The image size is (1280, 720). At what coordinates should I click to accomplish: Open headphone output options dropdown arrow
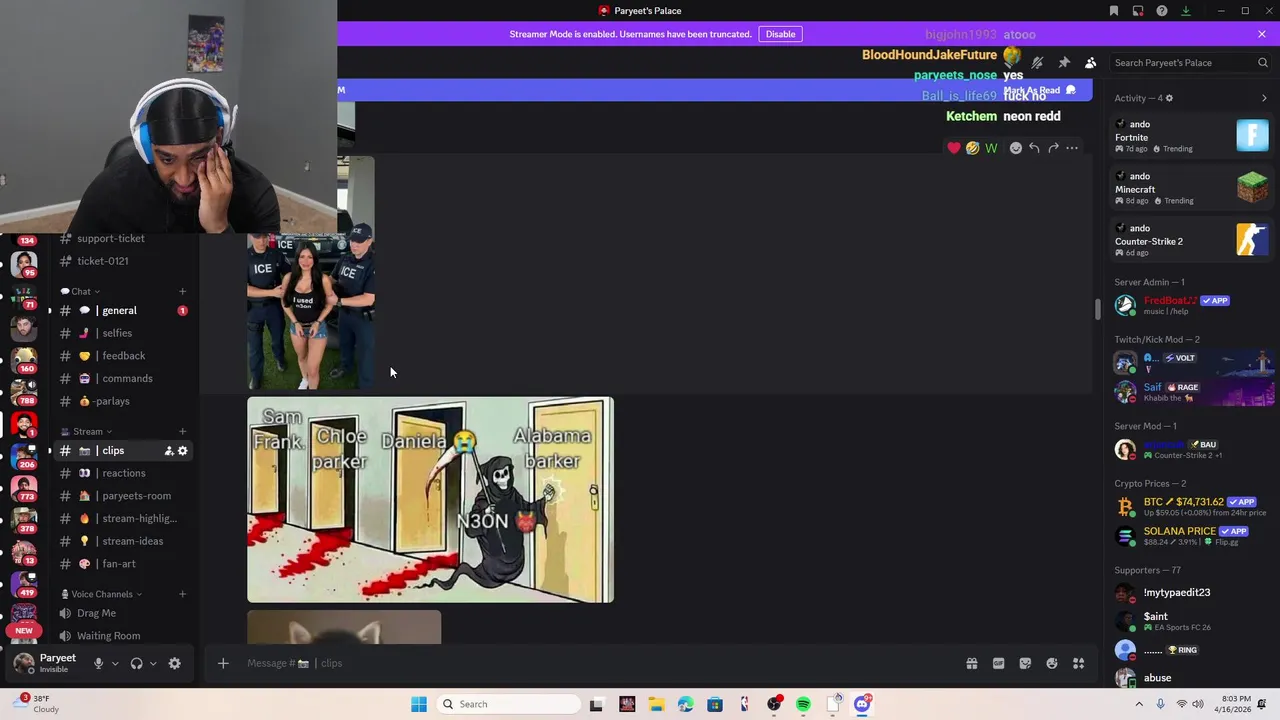click(x=153, y=663)
